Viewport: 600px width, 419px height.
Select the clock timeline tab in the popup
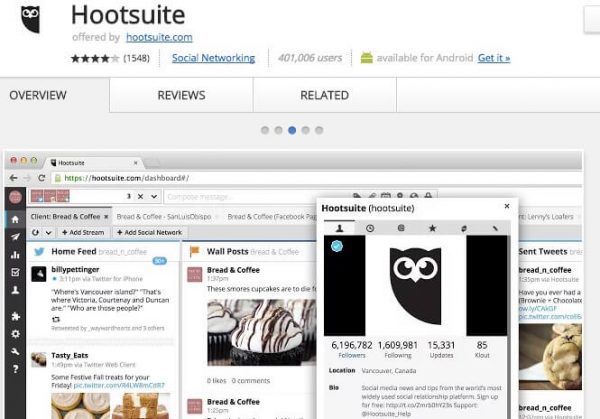pos(370,228)
